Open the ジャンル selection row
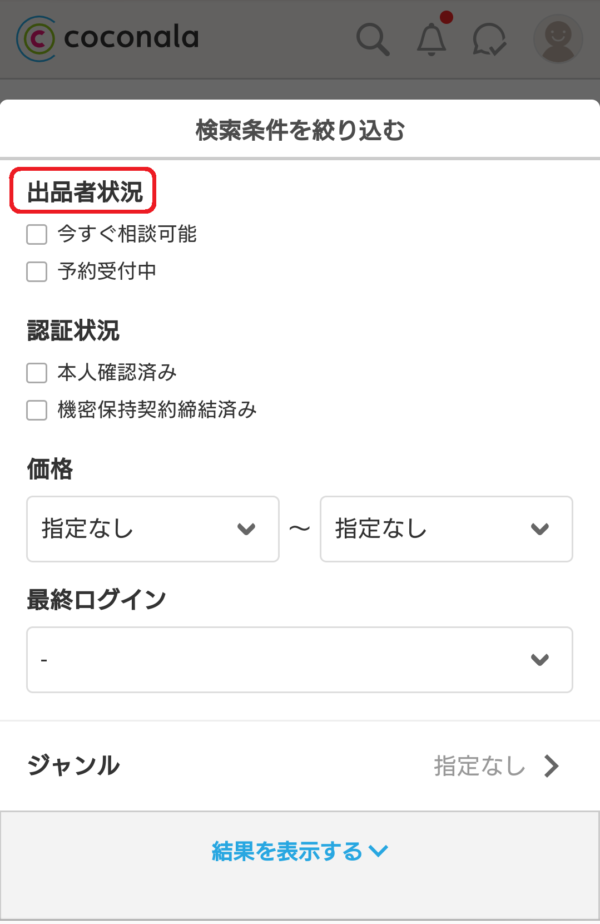 click(x=299, y=766)
